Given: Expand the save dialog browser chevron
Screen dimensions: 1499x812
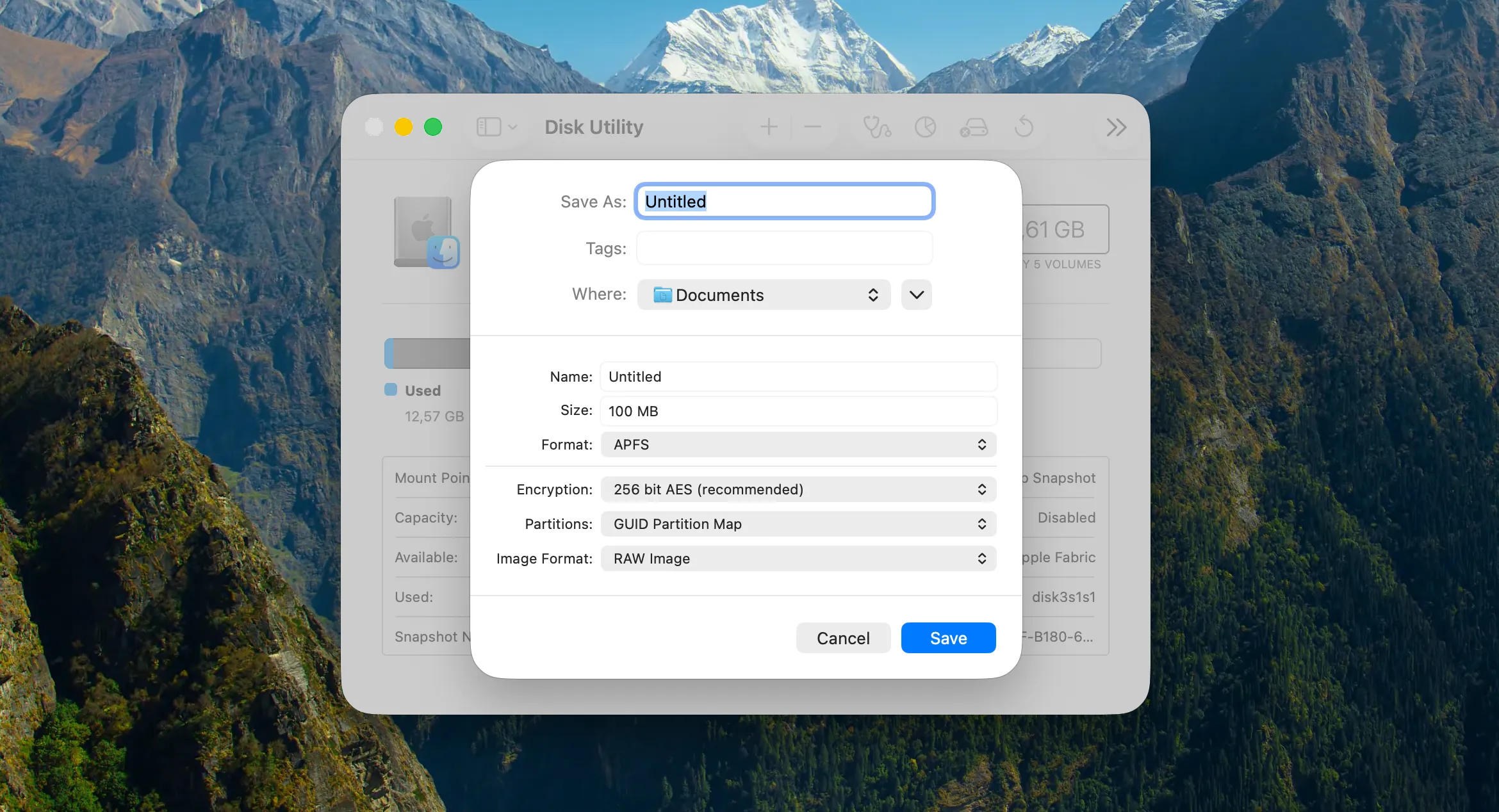Looking at the screenshot, I should click(917, 295).
